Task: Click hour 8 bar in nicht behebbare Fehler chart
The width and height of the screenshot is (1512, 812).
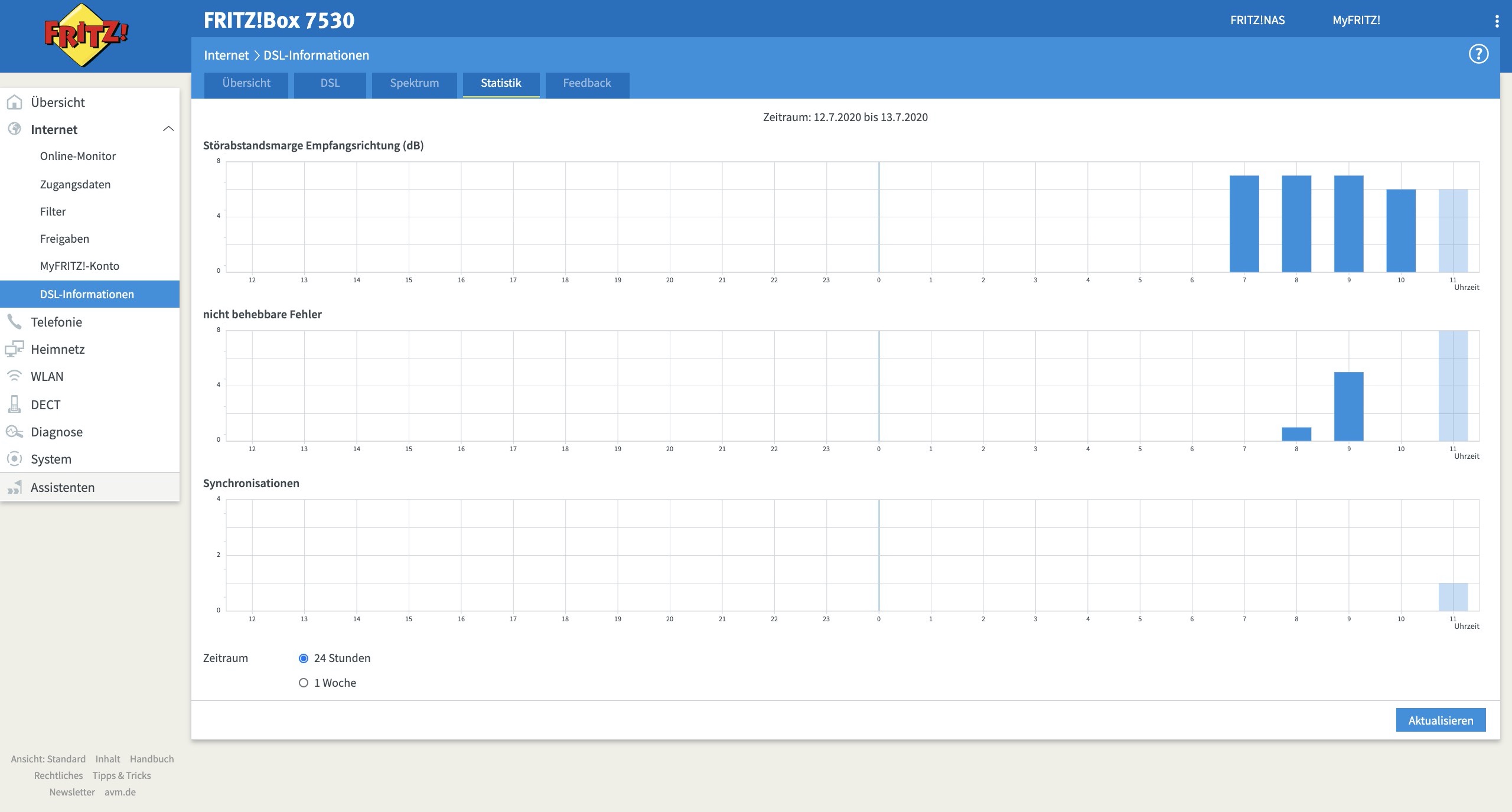Action: click(1296, 434)
